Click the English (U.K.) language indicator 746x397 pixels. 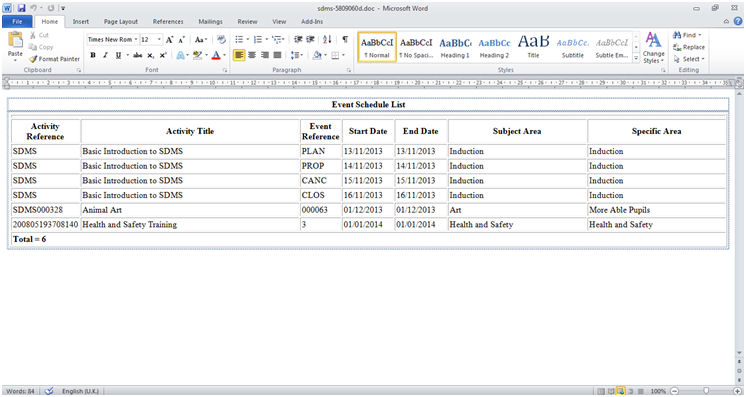coord(80,391)
